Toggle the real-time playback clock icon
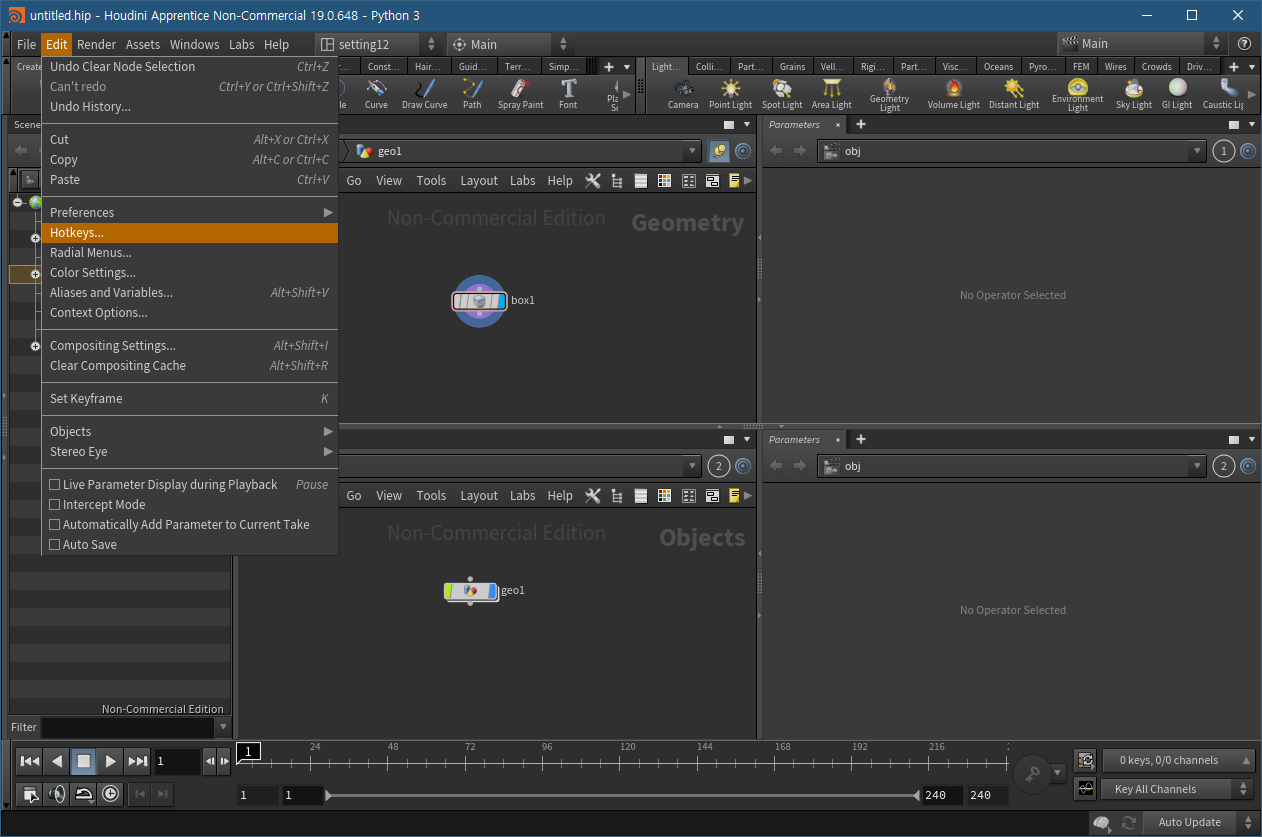Image resolution: width=1262 pixels, height=837 pixels. click(x=110, y=794)
